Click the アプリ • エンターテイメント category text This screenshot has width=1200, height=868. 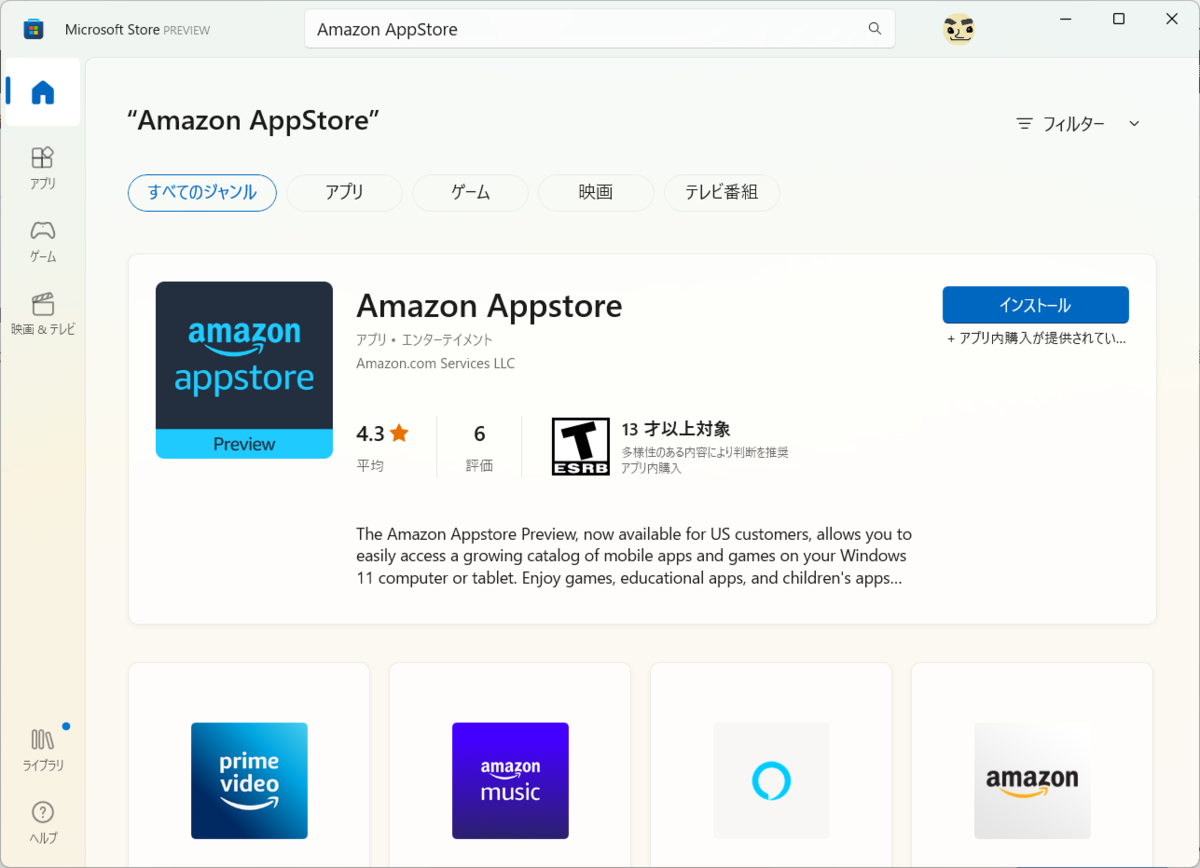(x=424, y=340)
